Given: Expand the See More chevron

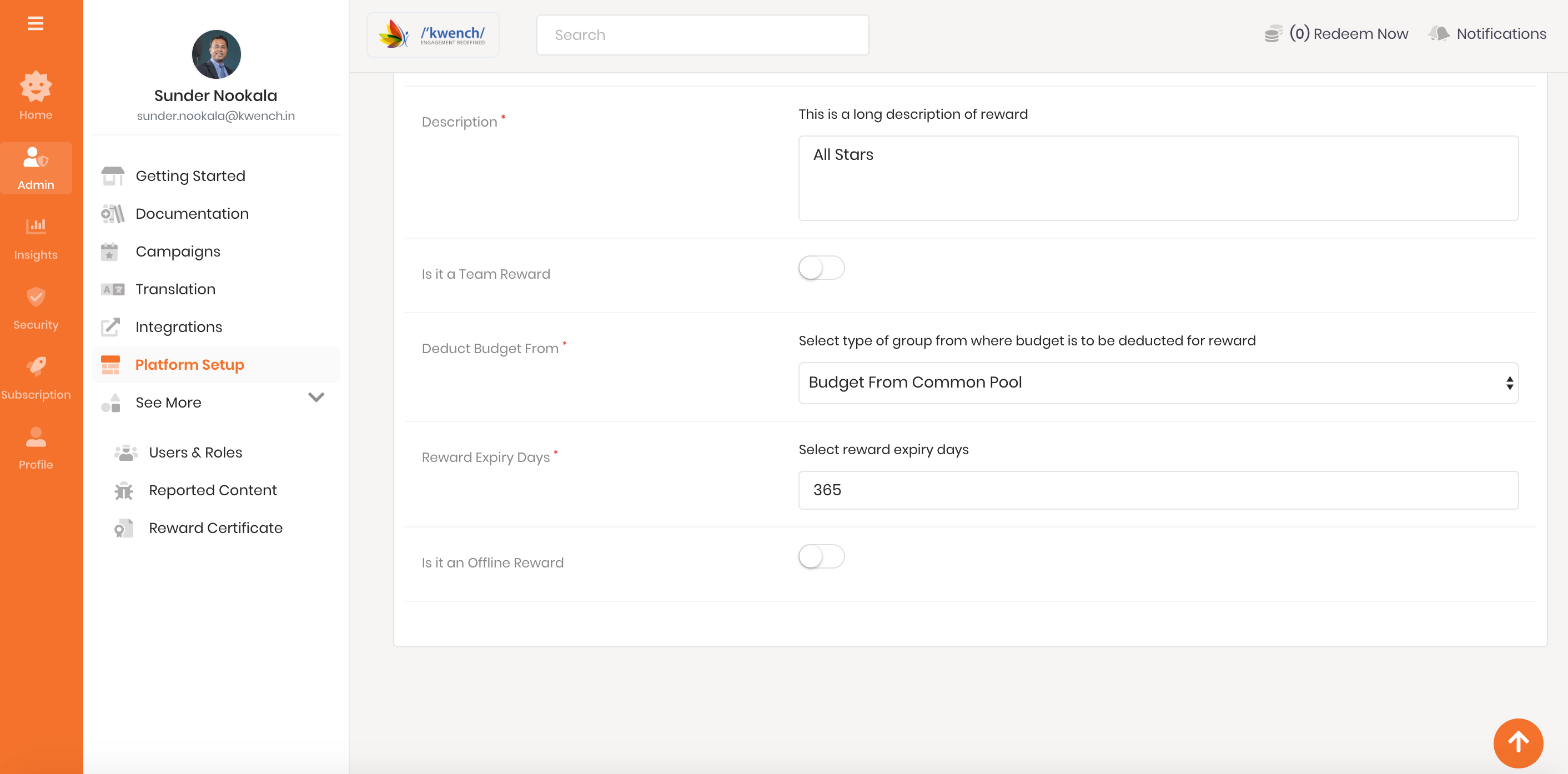Looking at the screenshot, I should tap(316, 398).
